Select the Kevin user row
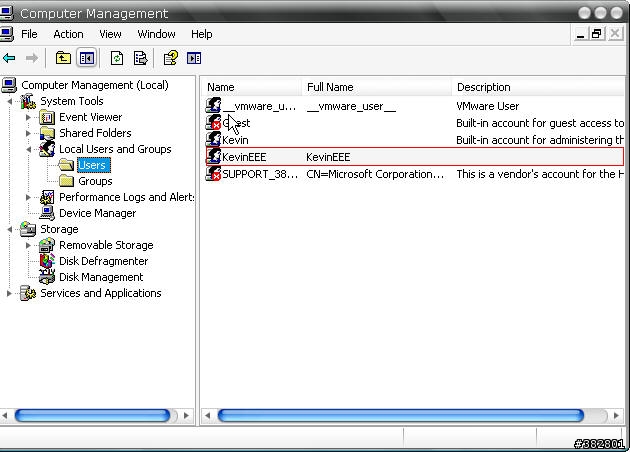The image size is (630, 452). click(415, 140)
